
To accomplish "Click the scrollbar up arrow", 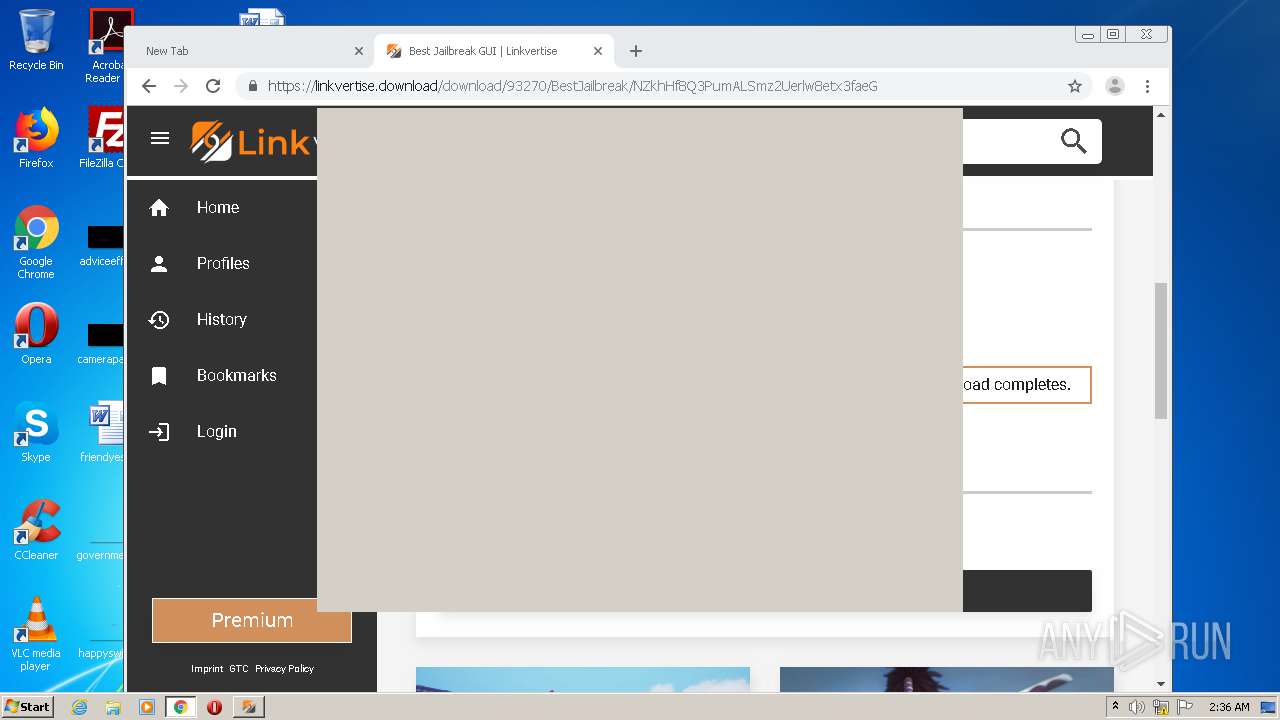I will click(1161, 115).
